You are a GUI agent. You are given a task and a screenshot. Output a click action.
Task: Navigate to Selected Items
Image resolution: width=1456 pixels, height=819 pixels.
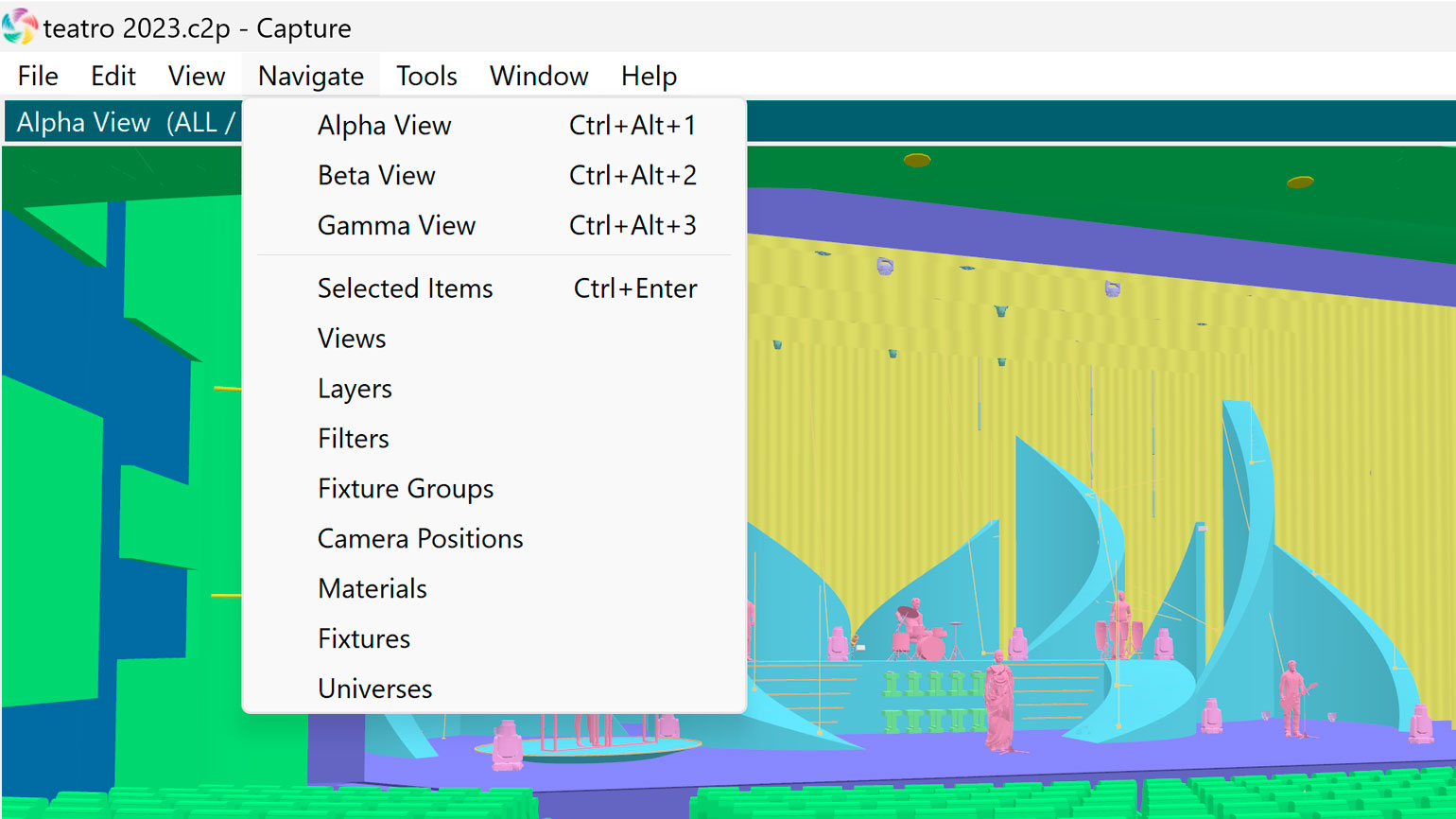[x=405, y=288]
